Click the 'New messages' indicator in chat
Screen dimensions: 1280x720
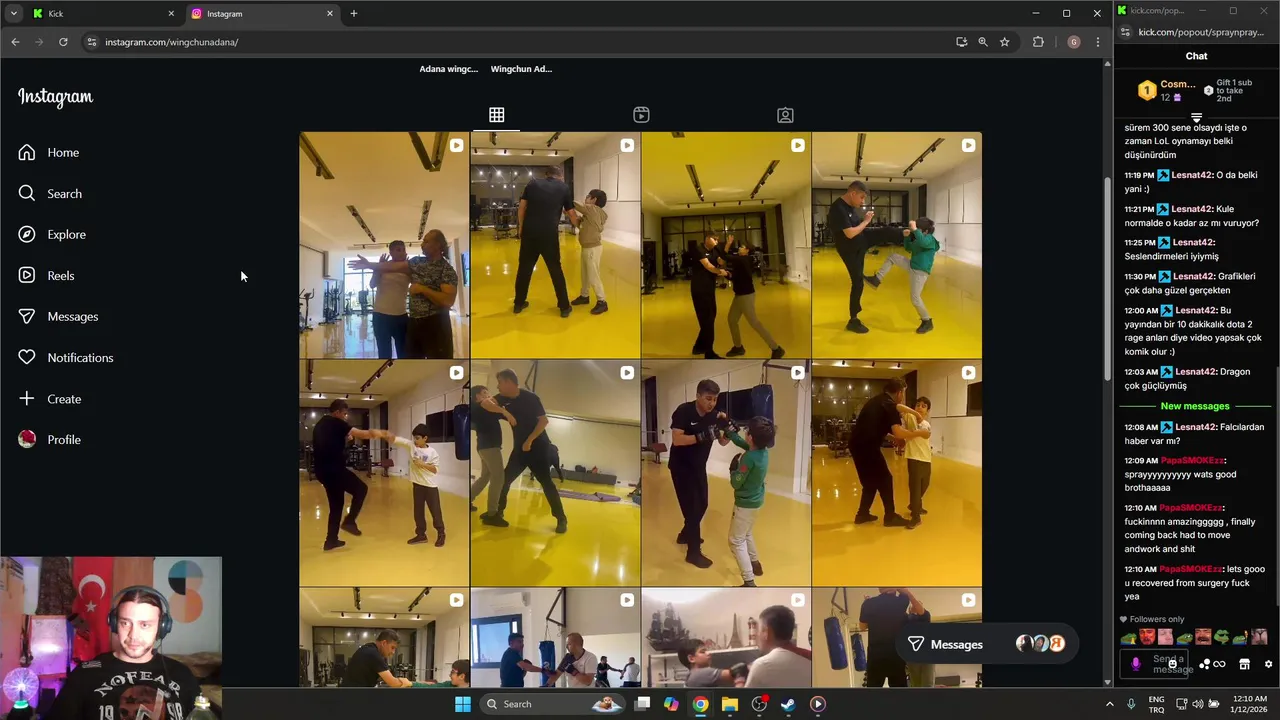pyautogui.click(x=1195, y=406)
